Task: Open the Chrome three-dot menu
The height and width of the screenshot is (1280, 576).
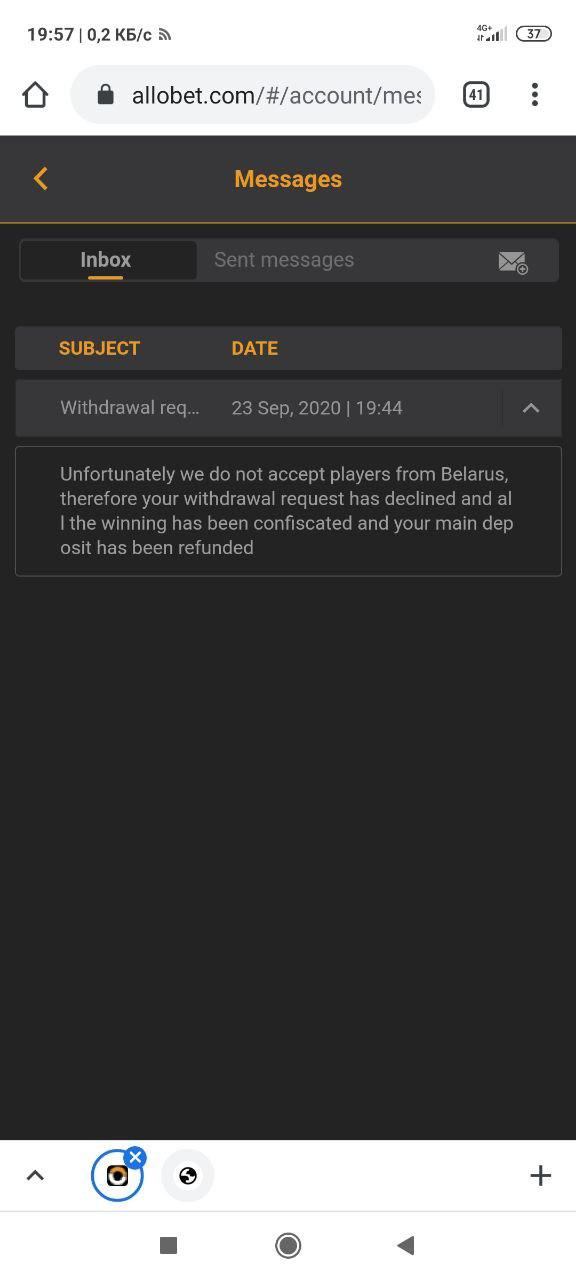Action: [535, 95]
